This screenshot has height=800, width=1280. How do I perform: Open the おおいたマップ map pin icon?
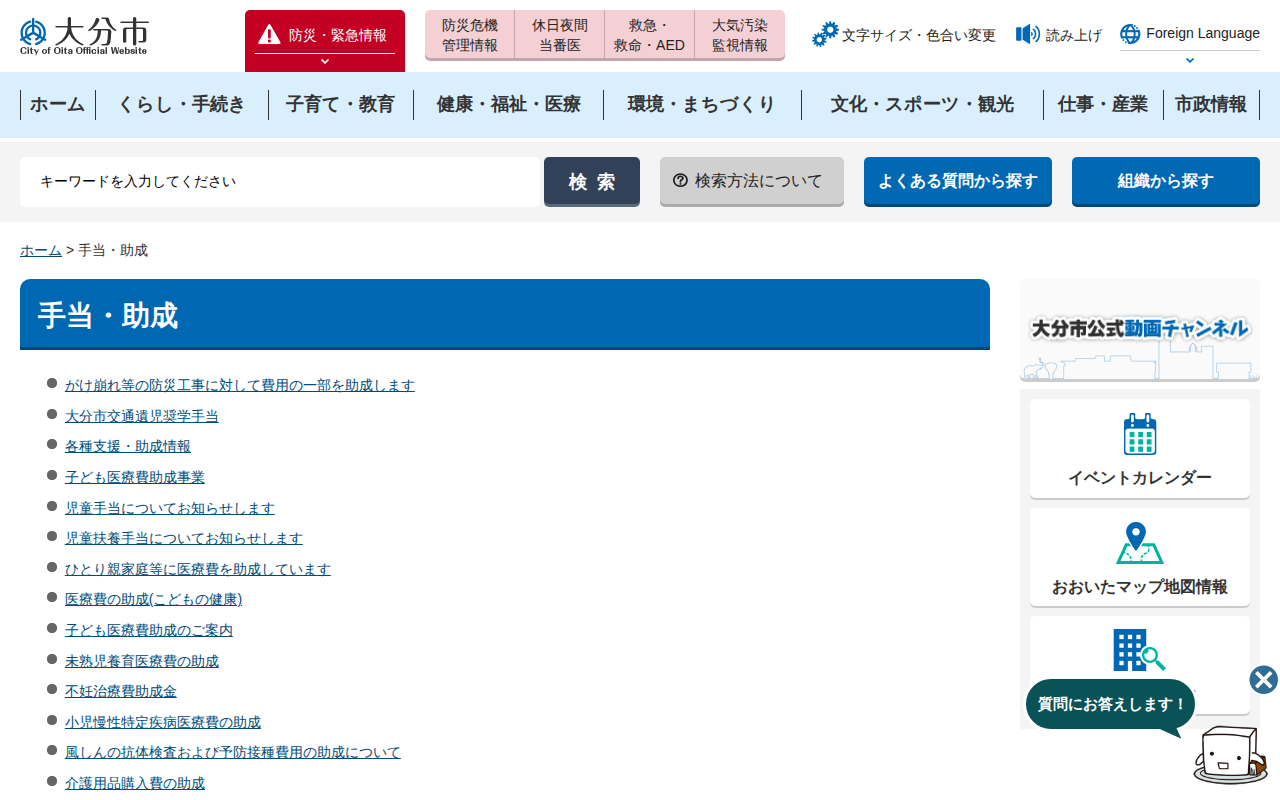1140,543
